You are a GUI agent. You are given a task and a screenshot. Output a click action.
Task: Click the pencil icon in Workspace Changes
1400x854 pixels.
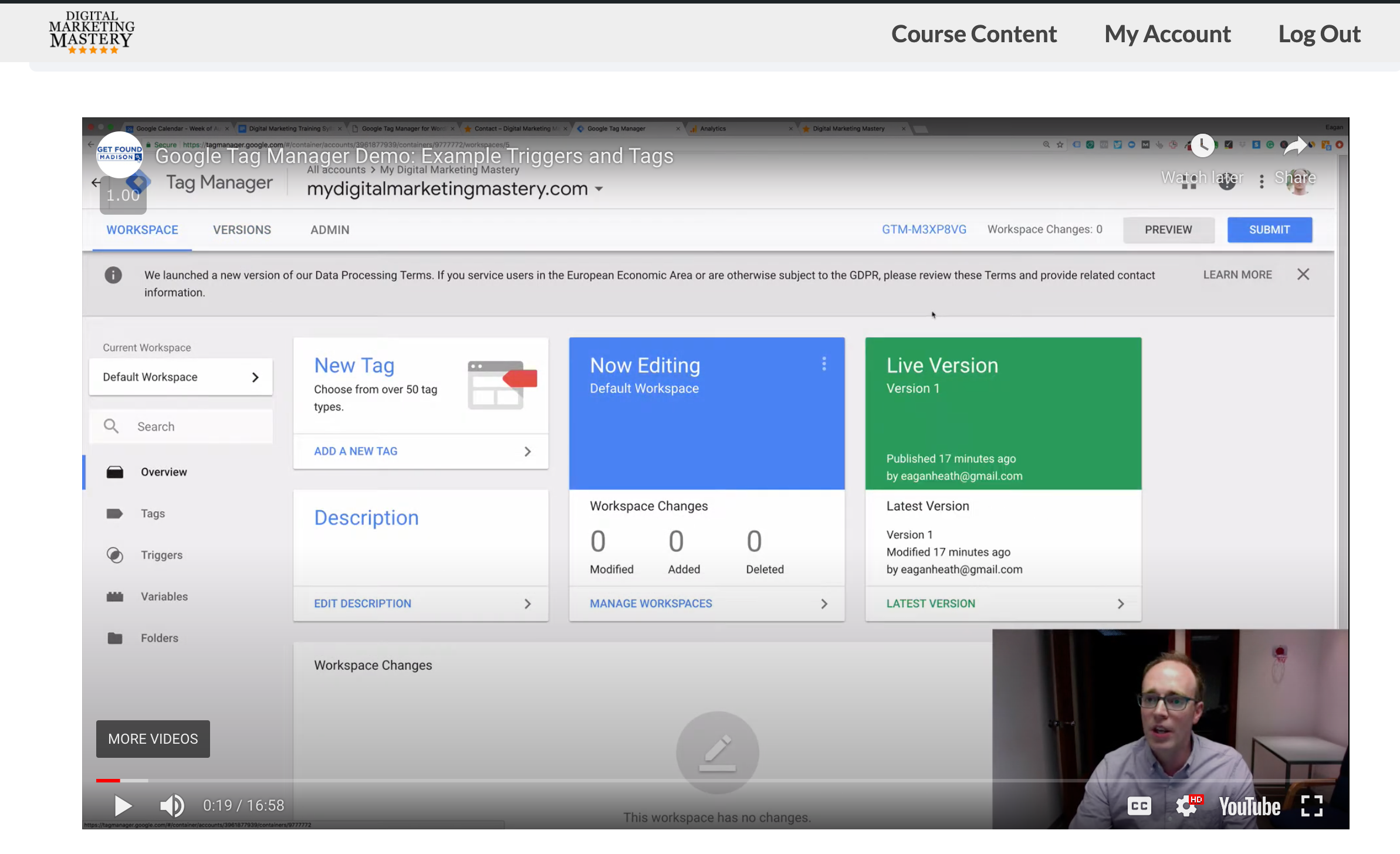pos(717,753)
